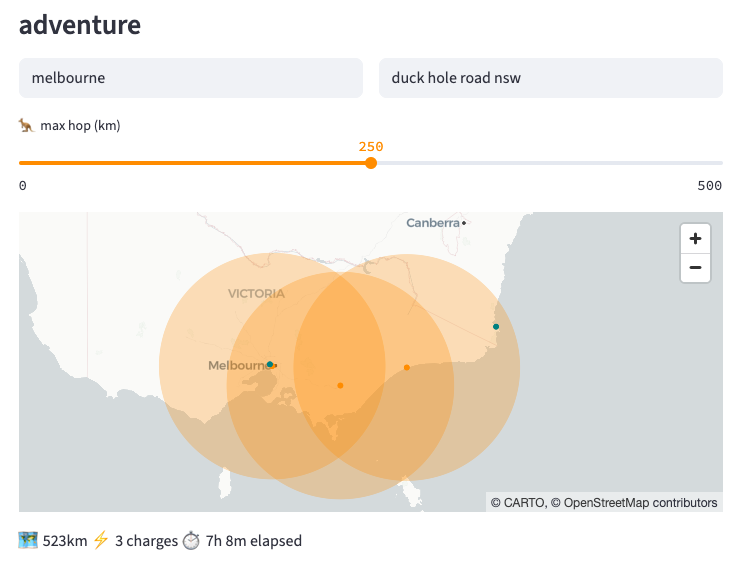Image resolution: width=740 pixels, height=564 pixels.
Task: Click the max hop slider handle at 250
Action: (371, 163)
